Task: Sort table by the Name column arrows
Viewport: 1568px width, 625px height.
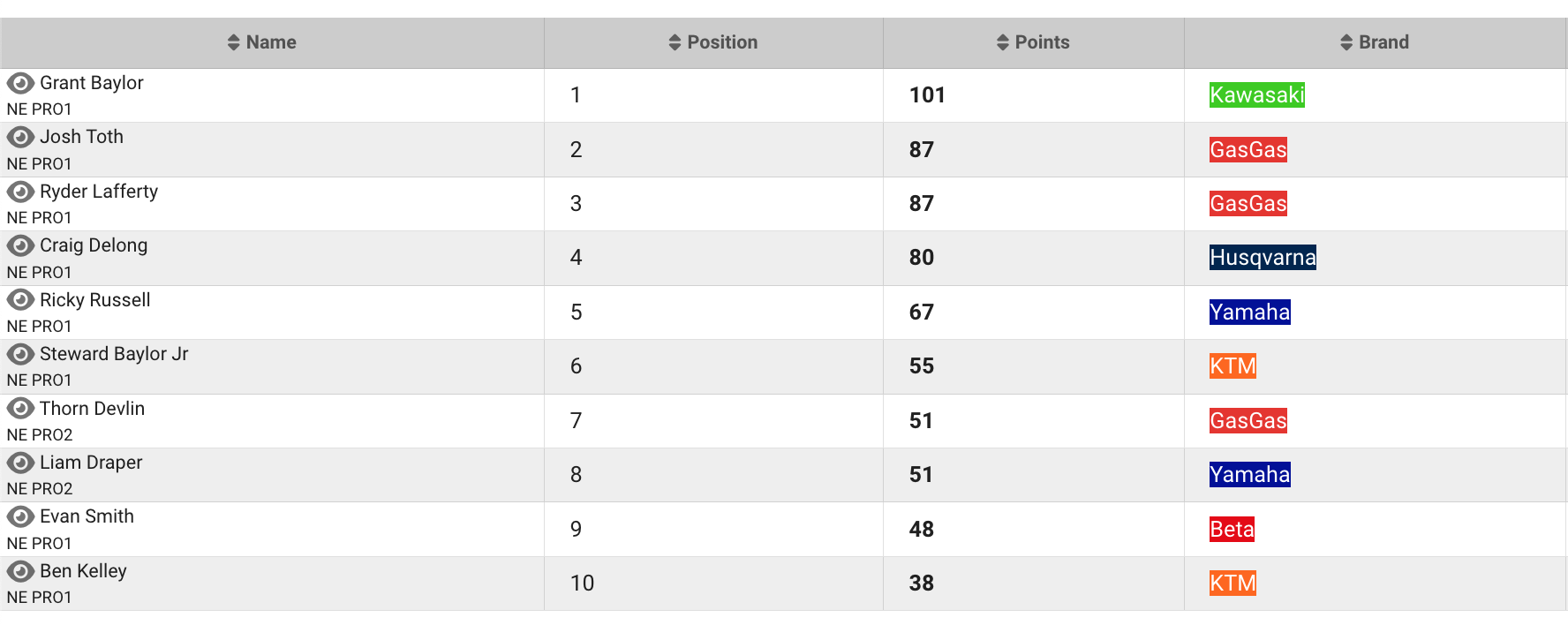Action: click(x=234, y=42)
